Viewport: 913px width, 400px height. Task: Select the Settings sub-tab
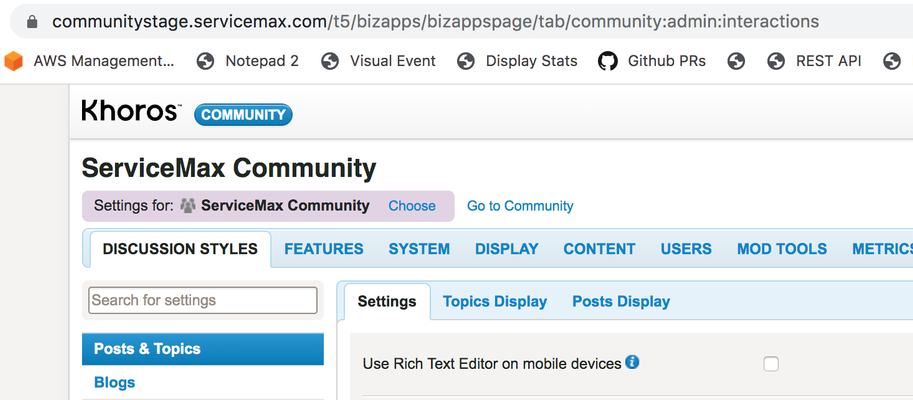point(387,302)
